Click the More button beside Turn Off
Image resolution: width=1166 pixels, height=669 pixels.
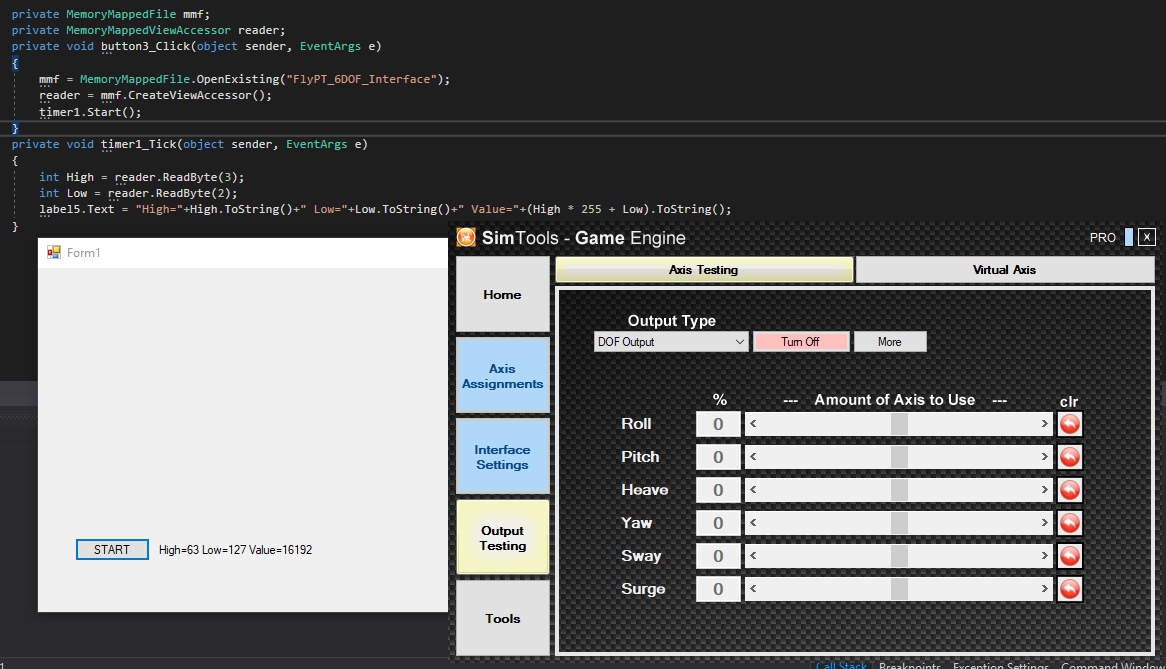(890, 342)
